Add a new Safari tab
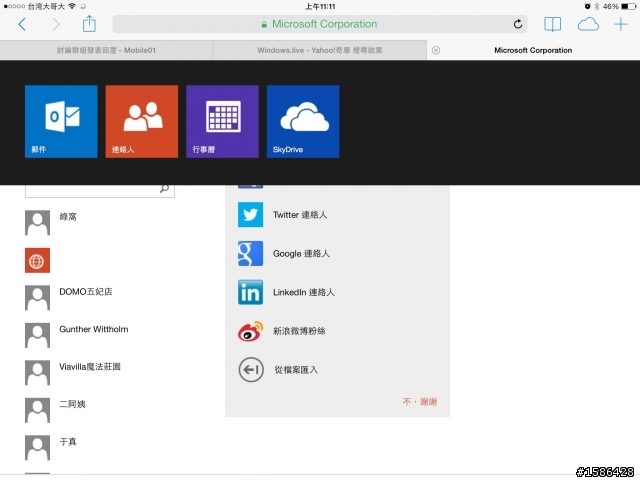Image resolution: width=640 pixels, height=480 pixels. [620, 24]
